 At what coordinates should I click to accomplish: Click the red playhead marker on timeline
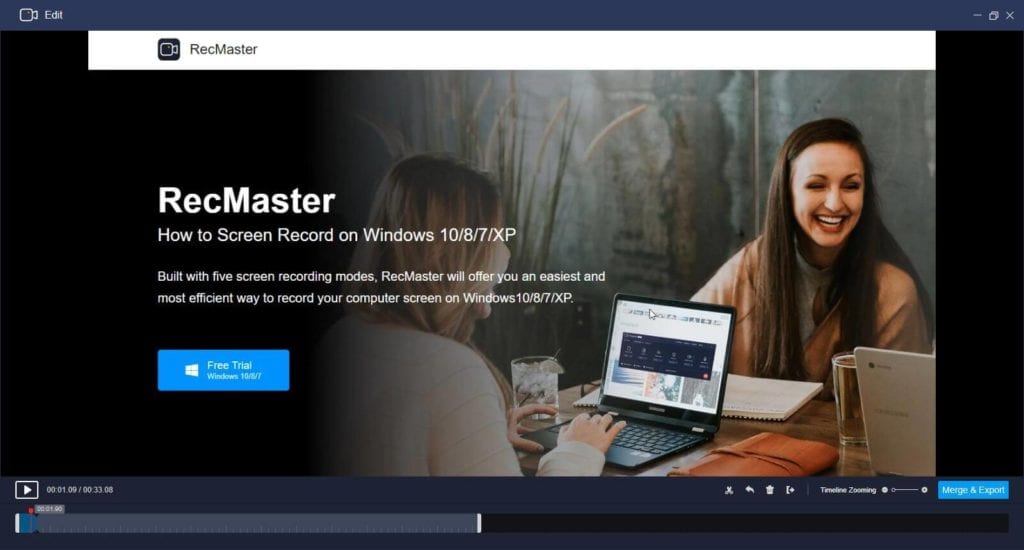(x=31, y=510)
